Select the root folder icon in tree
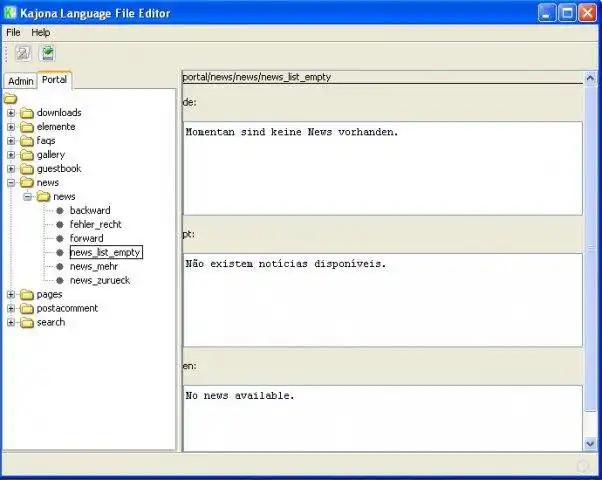 click(10, 99)
